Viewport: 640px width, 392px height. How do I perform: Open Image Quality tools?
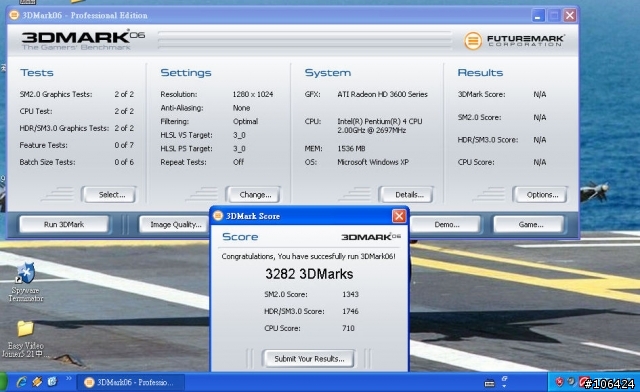point(174,225)
